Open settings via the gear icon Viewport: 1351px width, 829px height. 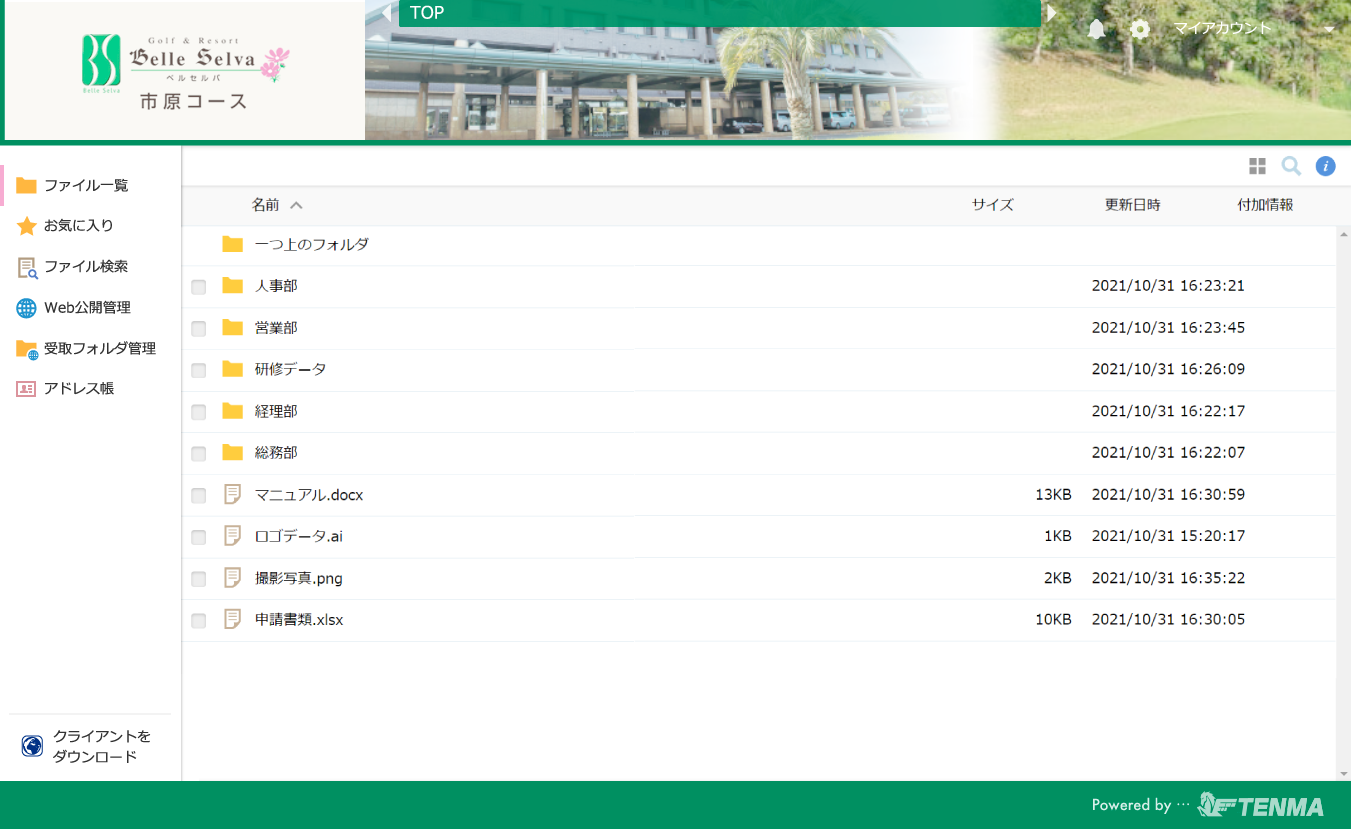pos(1139,29)
